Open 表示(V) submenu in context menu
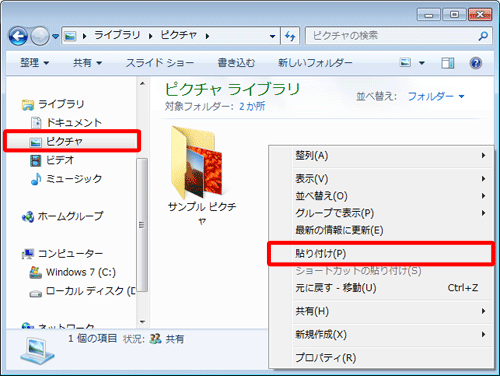This screenshot has width=500, height=376. click(381, 179)
